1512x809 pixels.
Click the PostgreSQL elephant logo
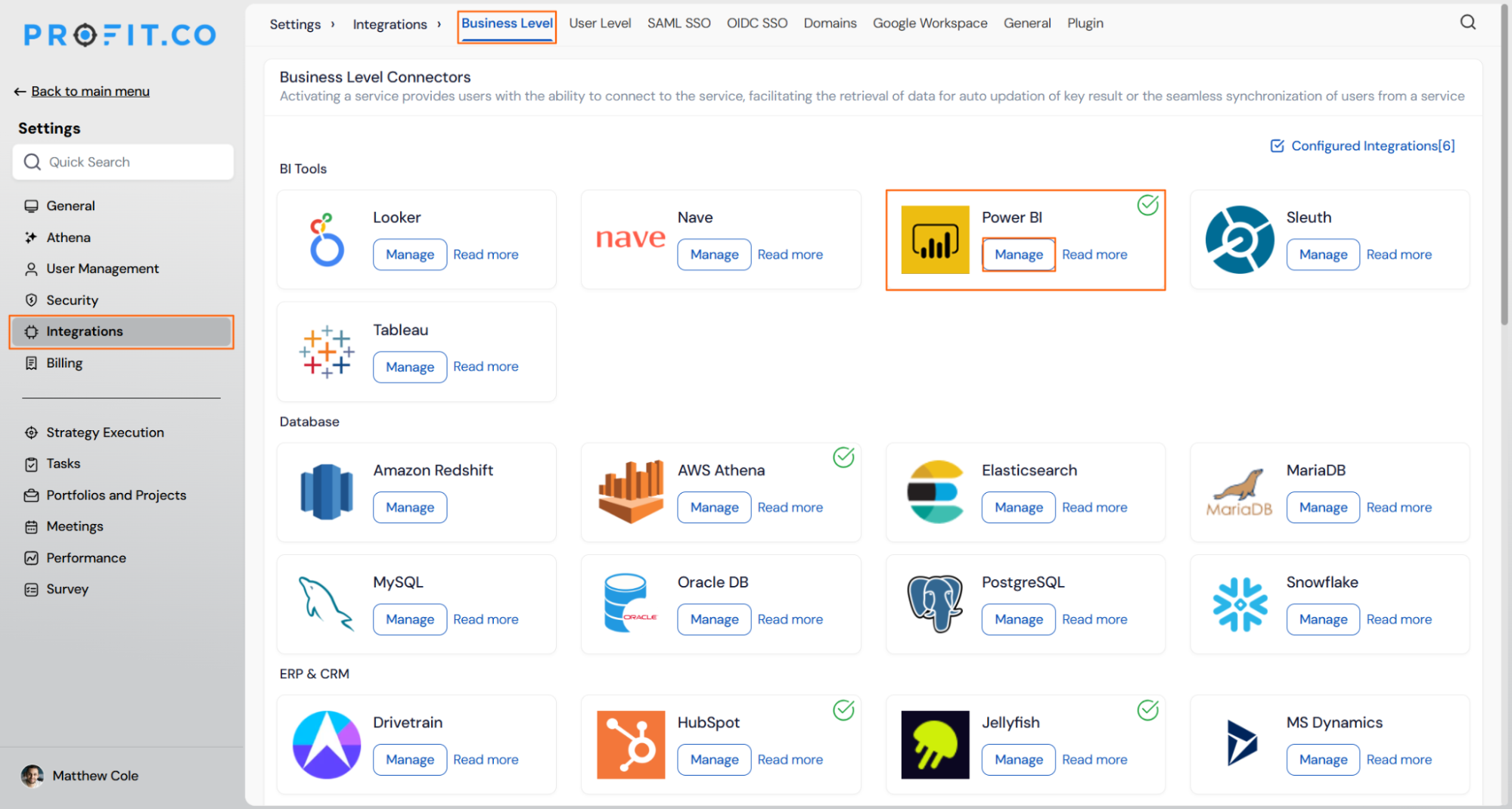(x=935, y=604)
